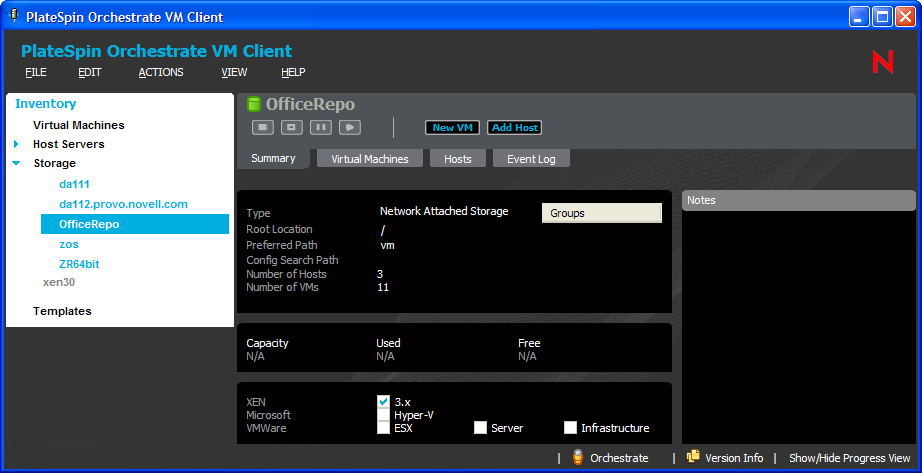
Task: Expand the Host Servers tree node
Action: [x=17, y=144]
